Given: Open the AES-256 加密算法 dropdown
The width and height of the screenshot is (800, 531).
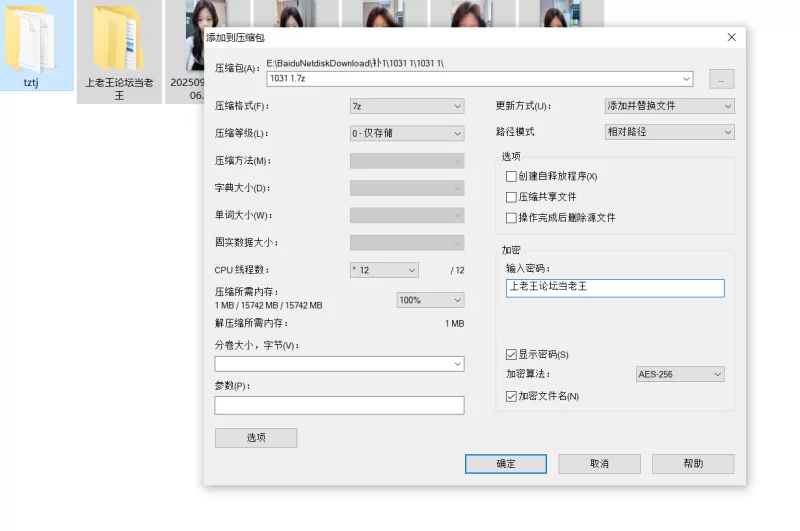Looking at the screenshot, I should coord(680,374).
